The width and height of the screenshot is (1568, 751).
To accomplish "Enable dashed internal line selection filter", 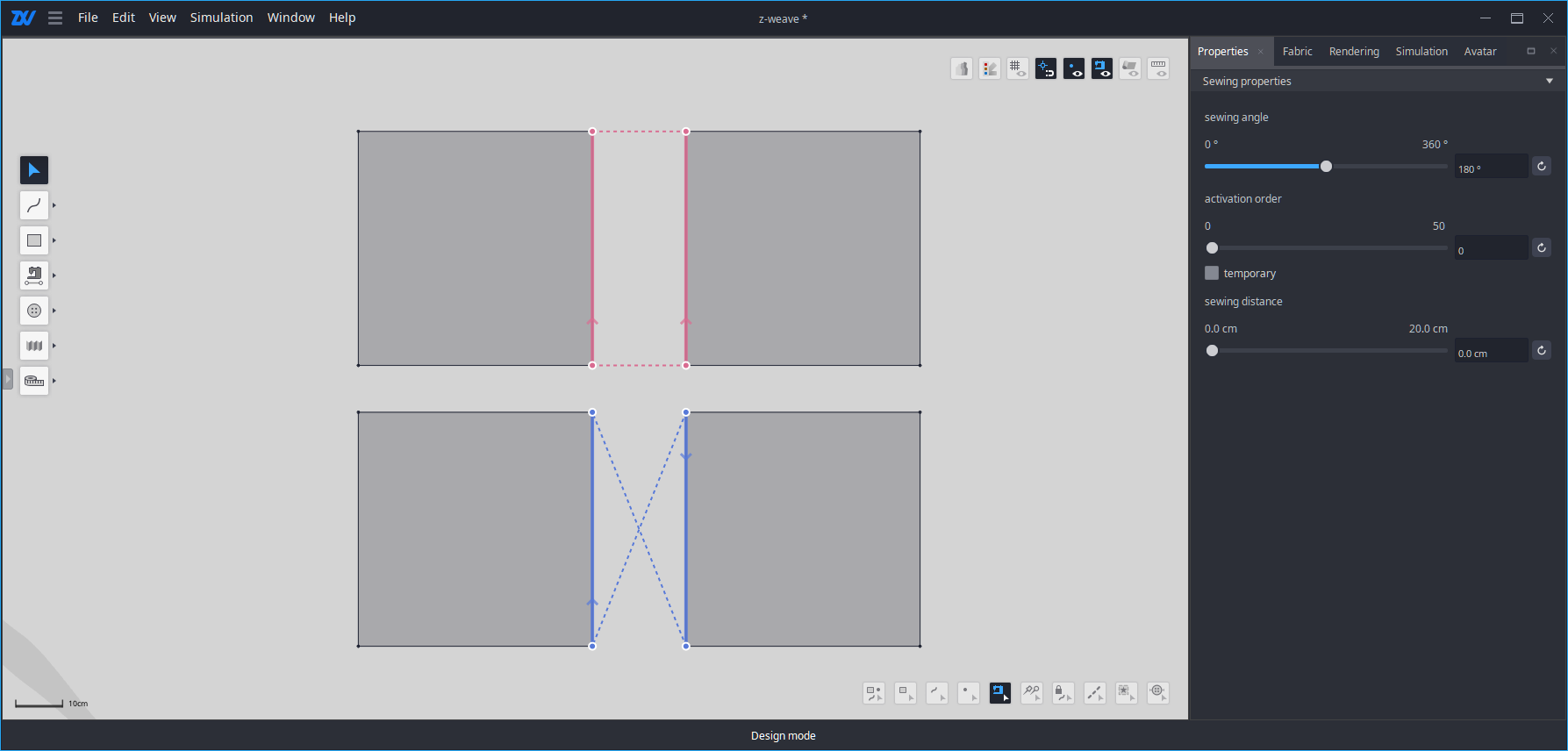I will 1095,693.
